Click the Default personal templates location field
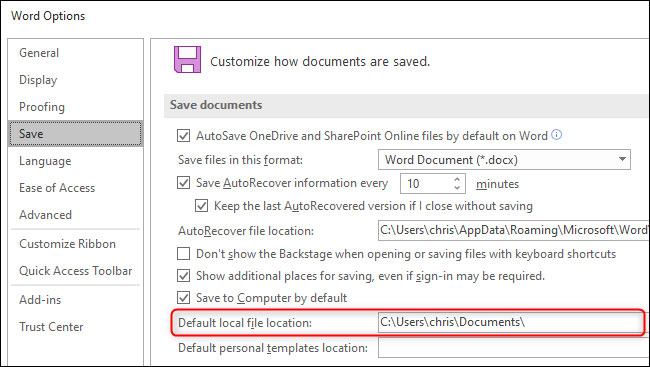The image size is (650, 367). pos(514,348)
